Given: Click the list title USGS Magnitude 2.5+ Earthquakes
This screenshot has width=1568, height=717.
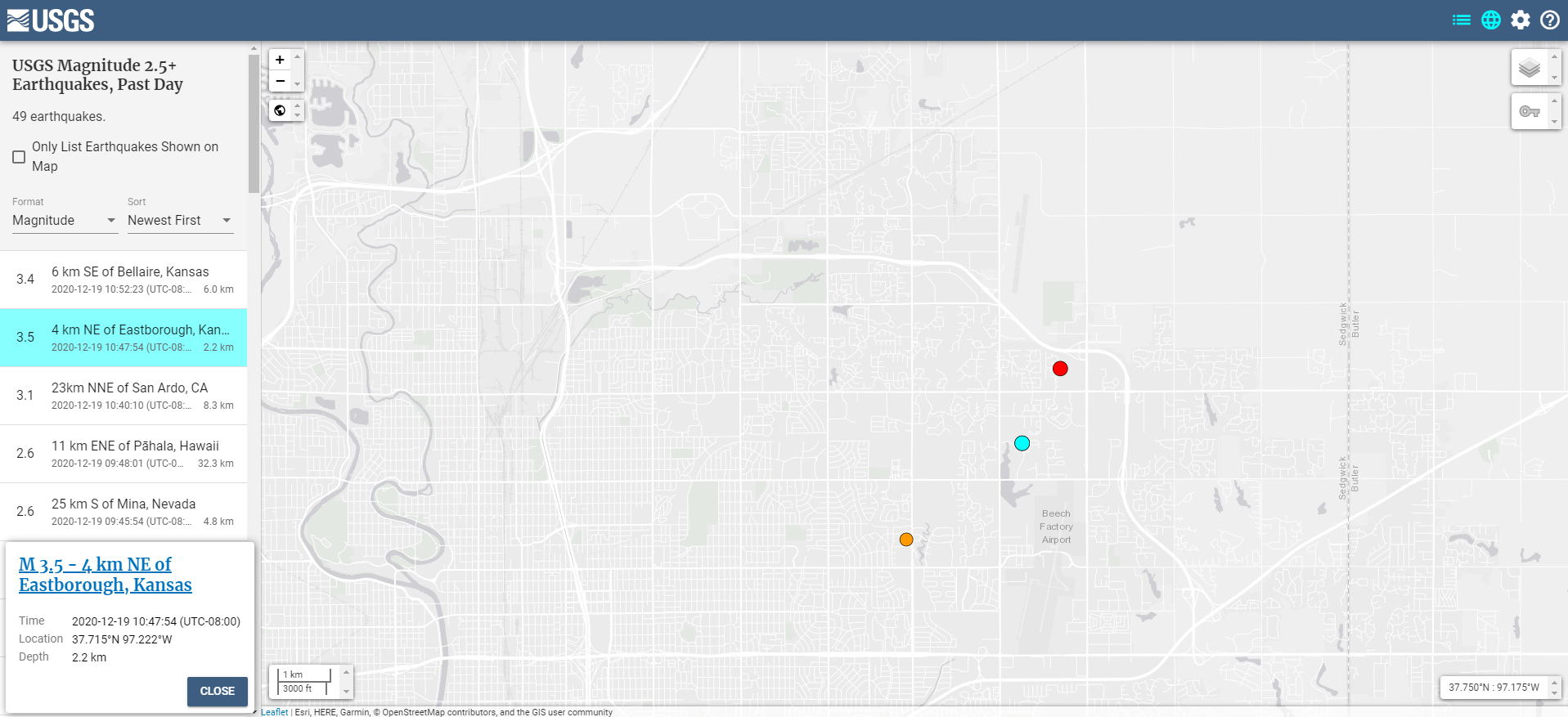Looking at the screenshot, I should (x=97, y=75).
